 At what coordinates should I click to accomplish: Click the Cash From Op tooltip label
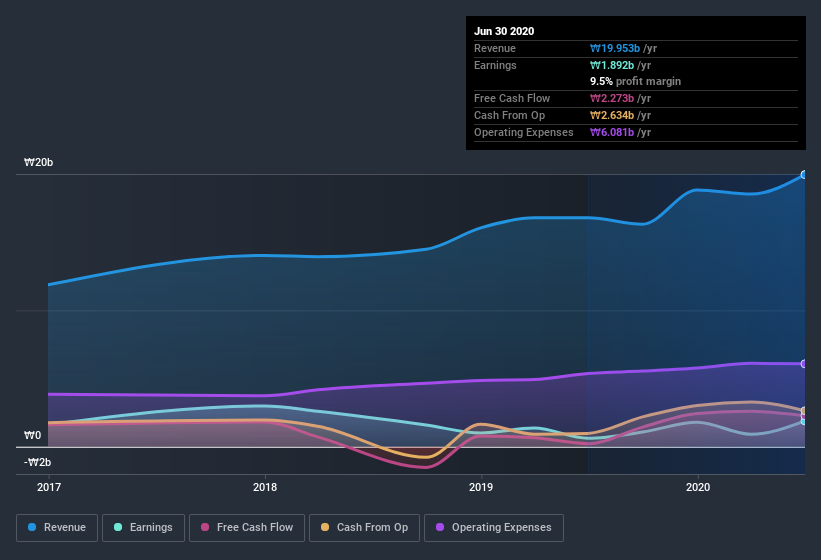[509, 115]
